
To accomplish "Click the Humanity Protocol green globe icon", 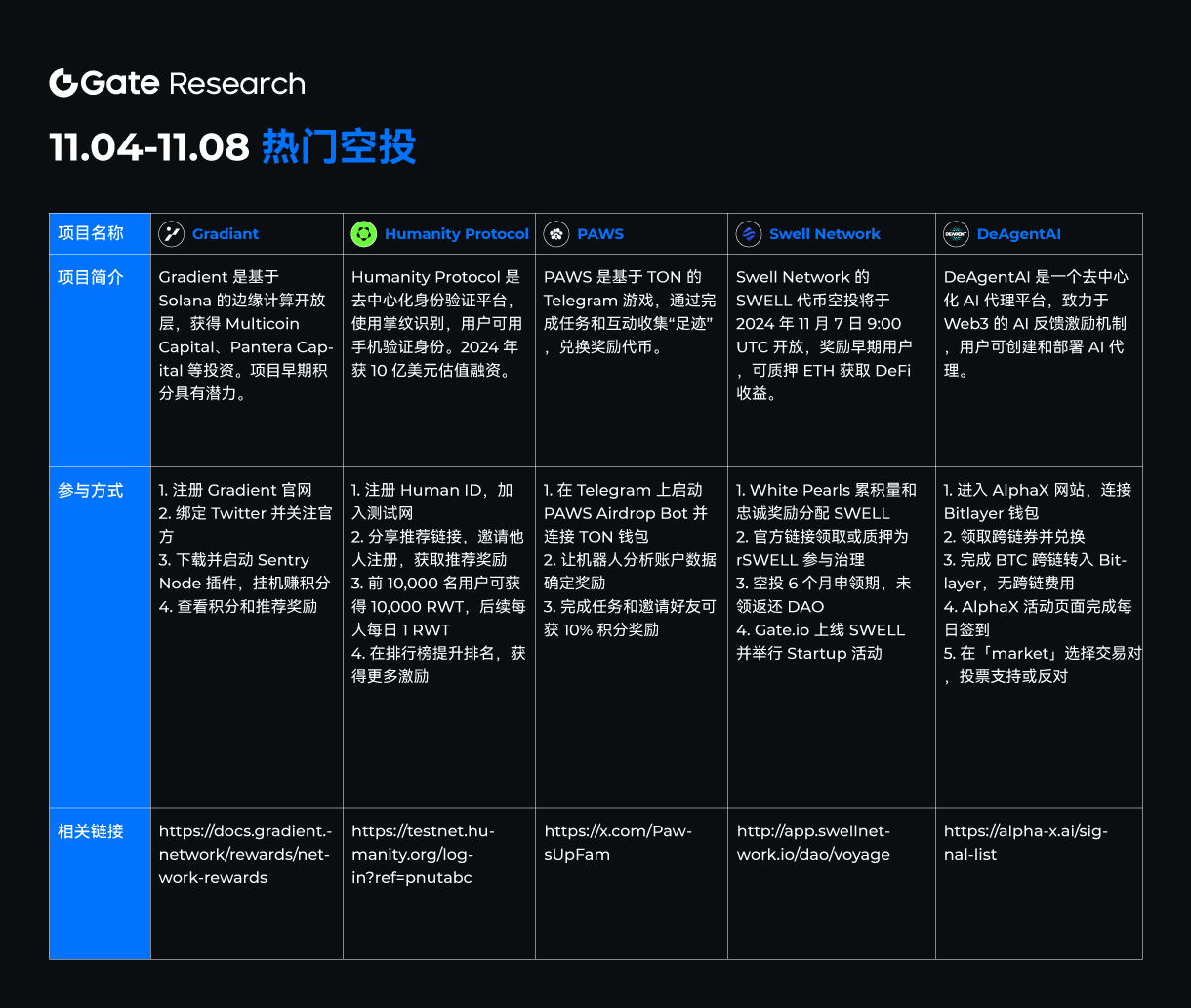I will [x=363, y=233].
